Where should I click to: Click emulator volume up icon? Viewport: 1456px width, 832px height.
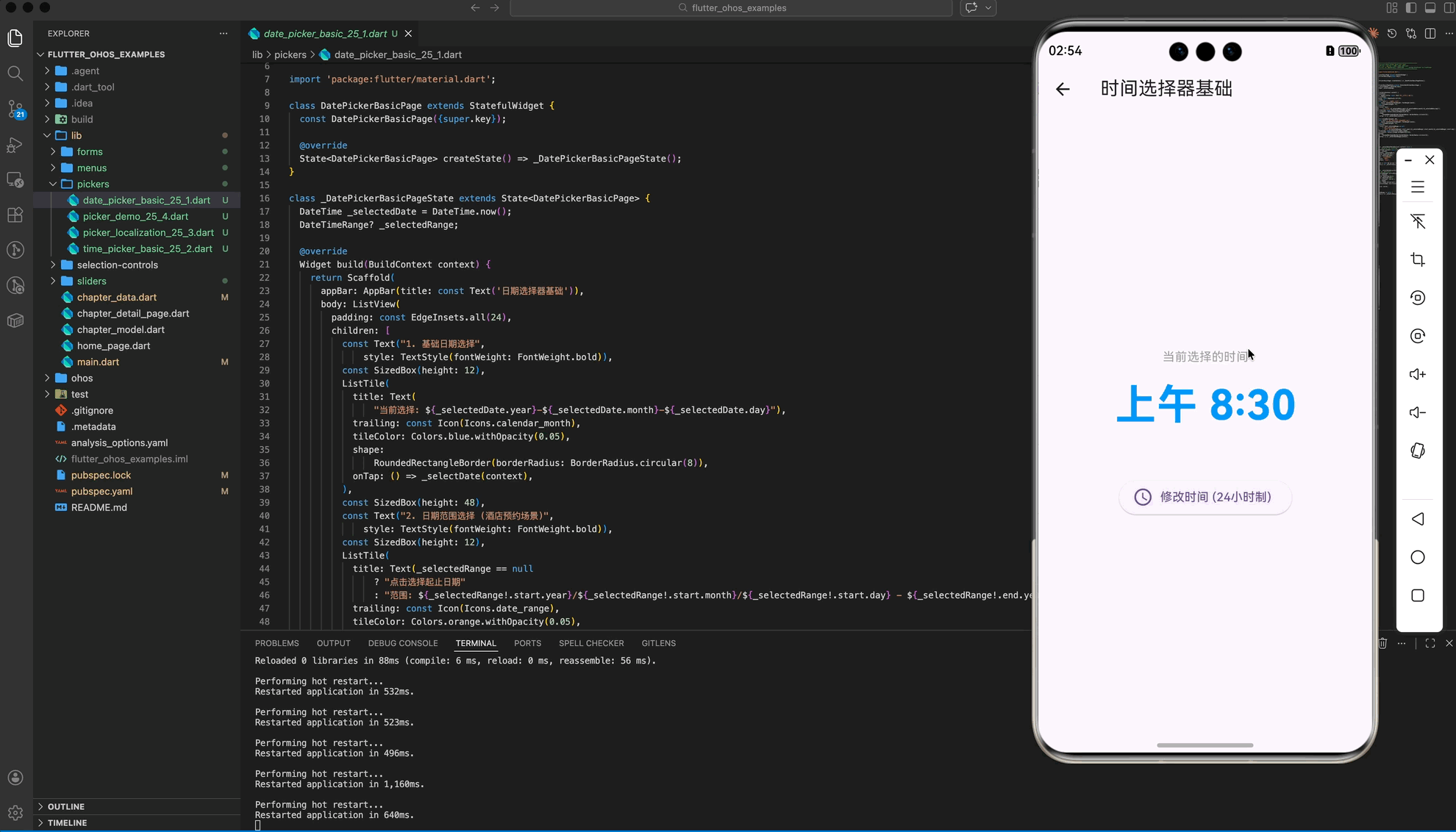click(x=1418, y=374)
